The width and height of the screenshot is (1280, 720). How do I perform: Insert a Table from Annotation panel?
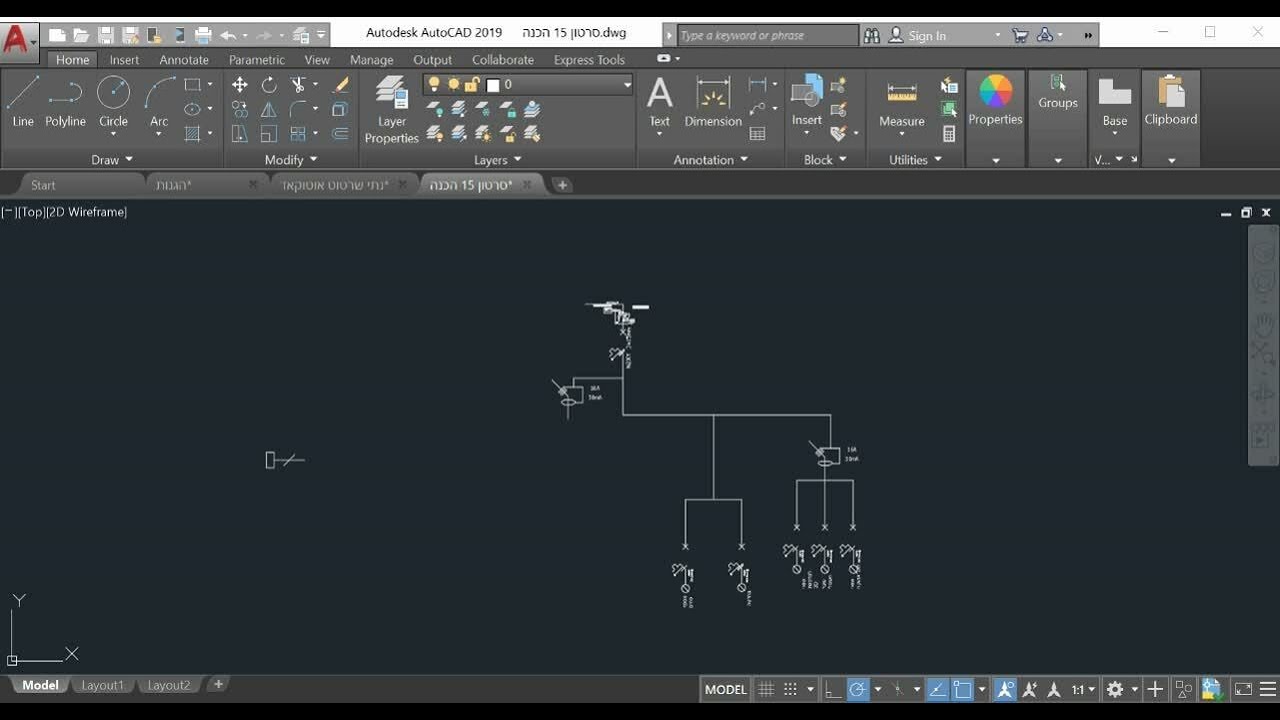point(757,133)
